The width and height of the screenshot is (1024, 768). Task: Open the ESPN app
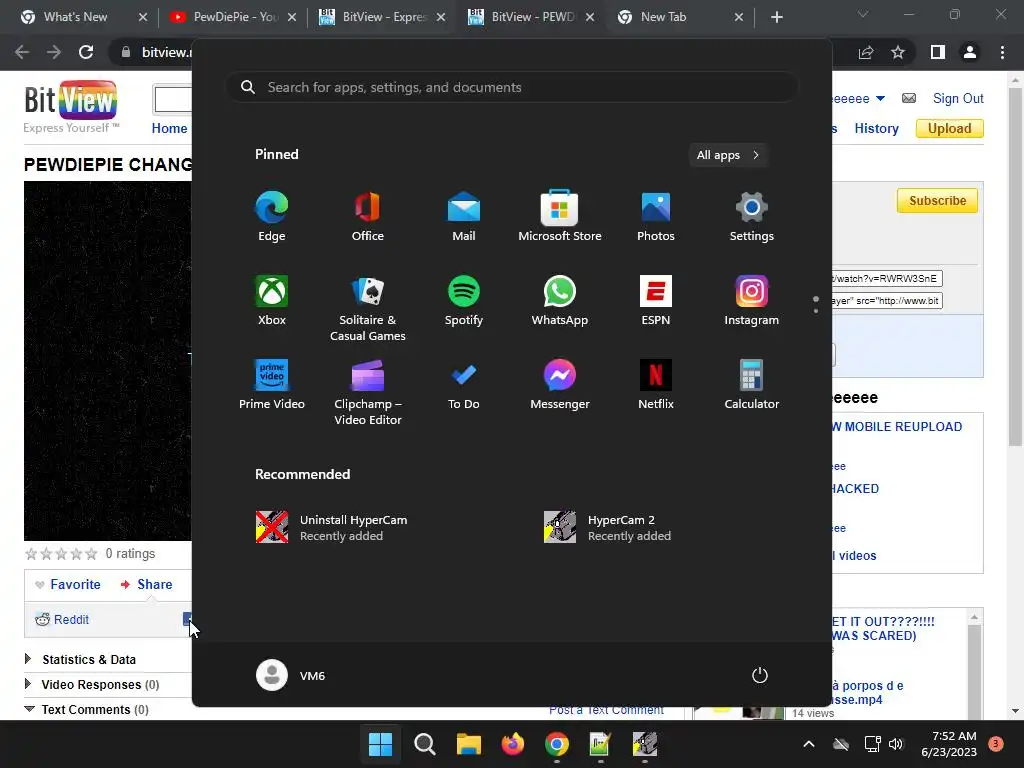pyautogui.click(x=656, y=300)
